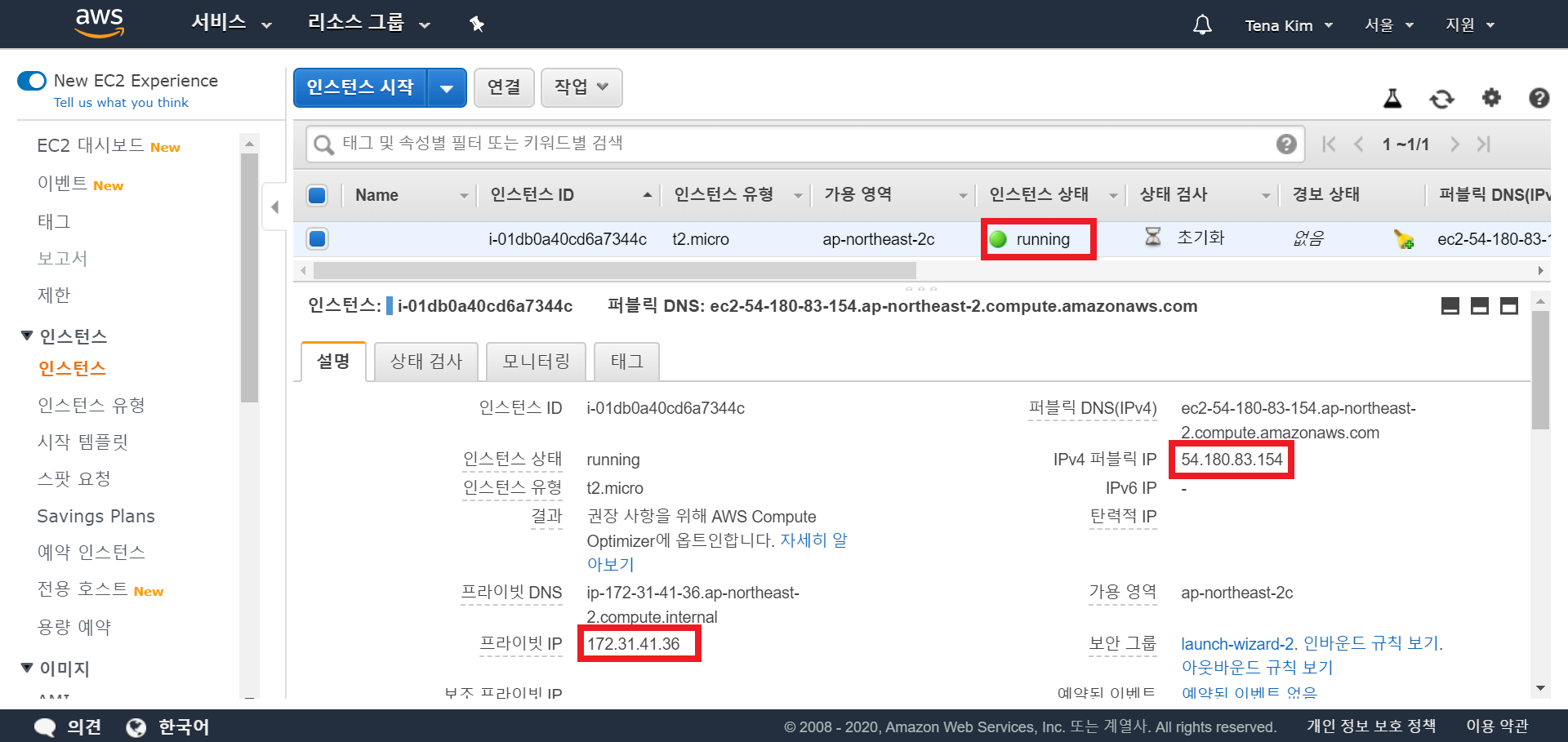Open Savings Plans in sidebar
Screen dimensions: 1568x742
tap(96, 516)
